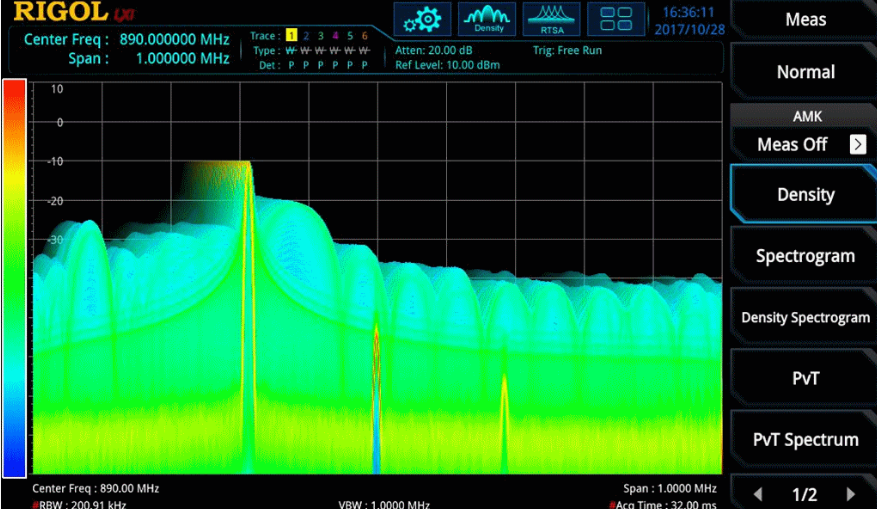Go to next menu page arrow
This screenshot has width=877, height=509.
(851, 494)
